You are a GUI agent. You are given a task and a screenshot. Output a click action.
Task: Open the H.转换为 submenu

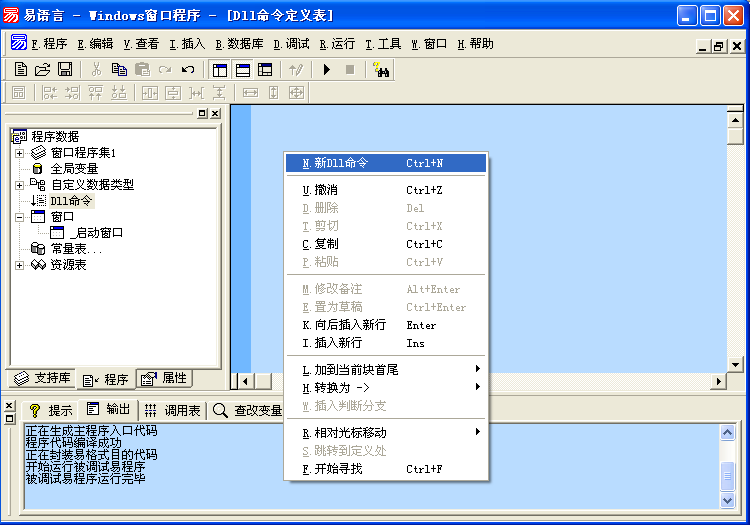[x=386, y=388]
